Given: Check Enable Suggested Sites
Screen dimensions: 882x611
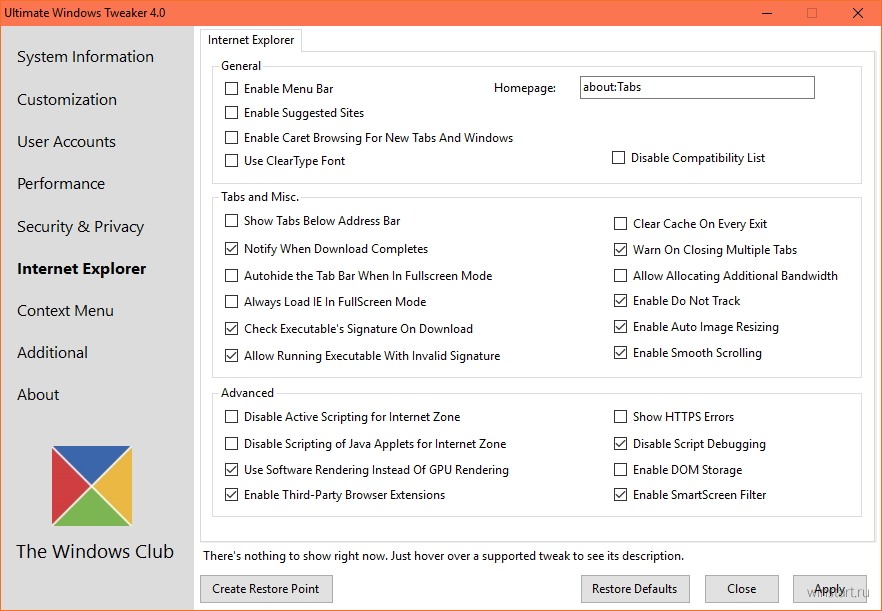Looking at the screenshot, I should (x=231, y=113).
